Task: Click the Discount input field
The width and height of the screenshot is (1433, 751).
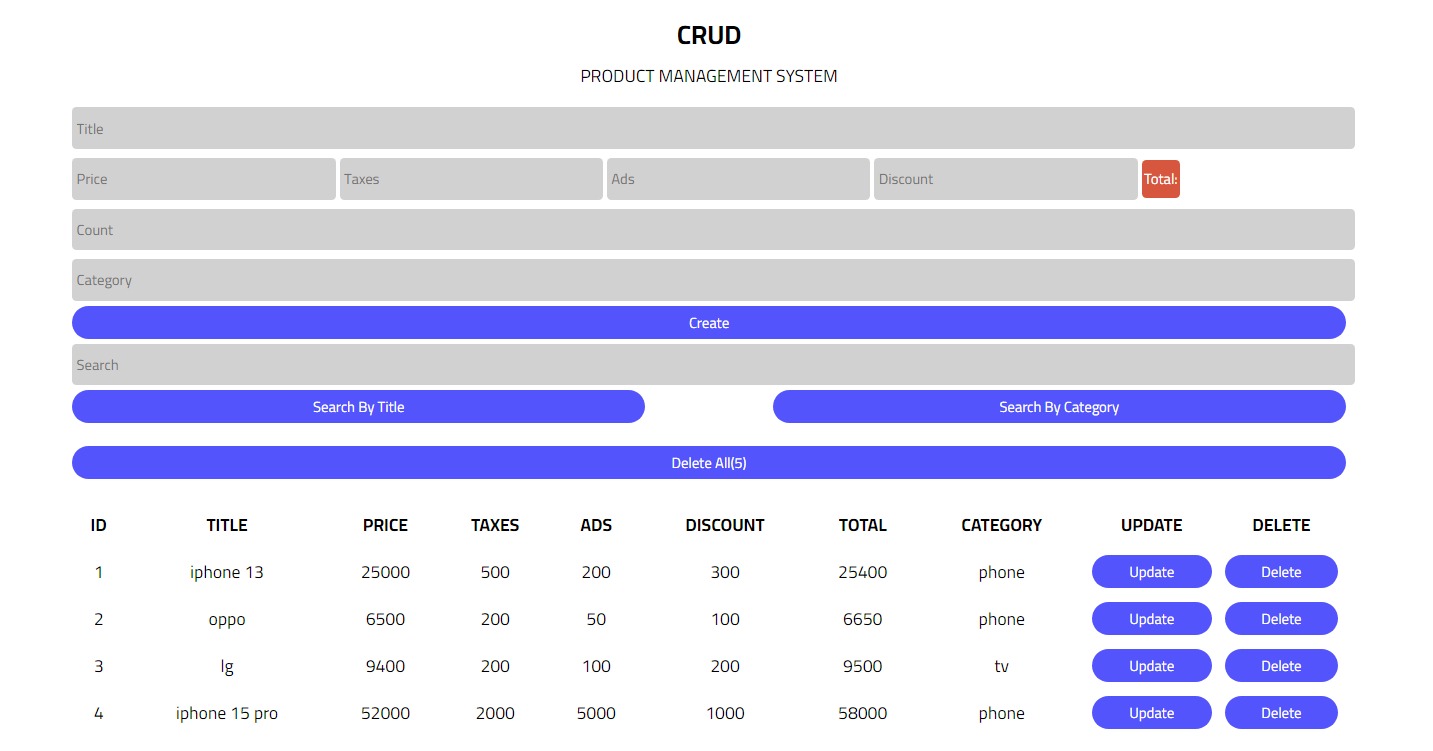Action: click(1005, 179)
